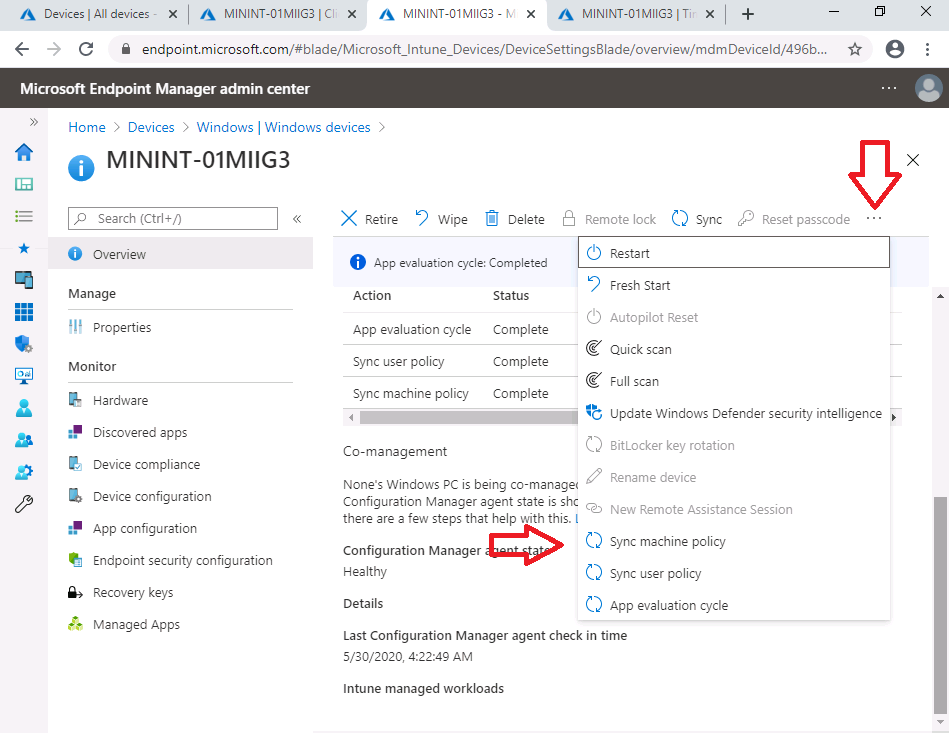
Task: Select Sync user policy menu item
Action: click(734, 574)
